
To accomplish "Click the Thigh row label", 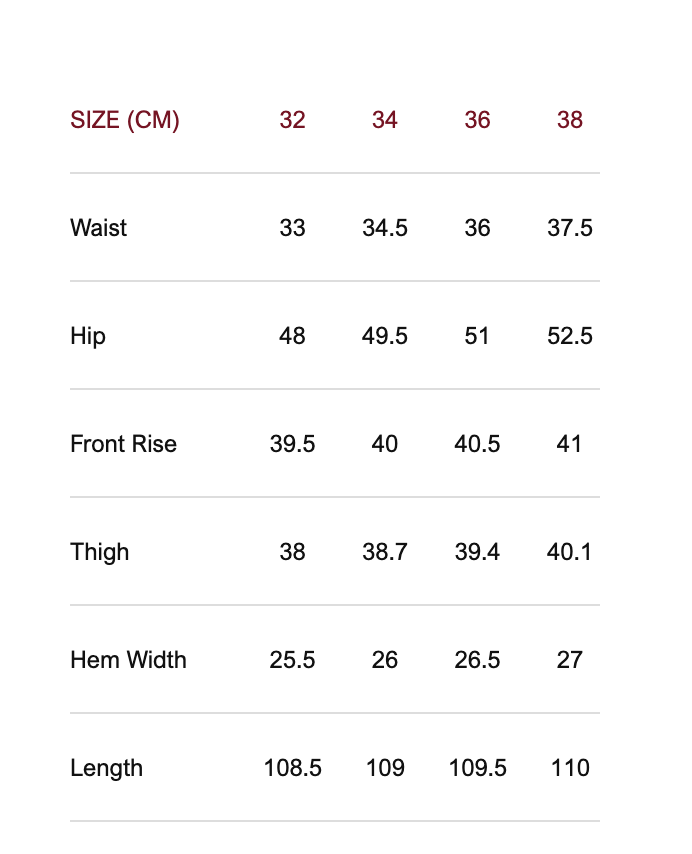I will [x=100, y=552].
